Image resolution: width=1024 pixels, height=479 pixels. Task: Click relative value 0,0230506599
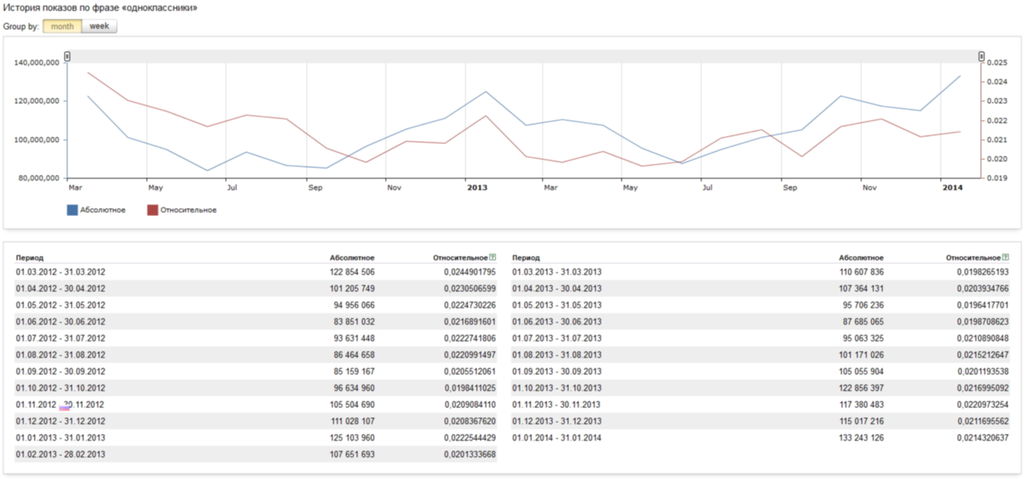coord(470,288)
